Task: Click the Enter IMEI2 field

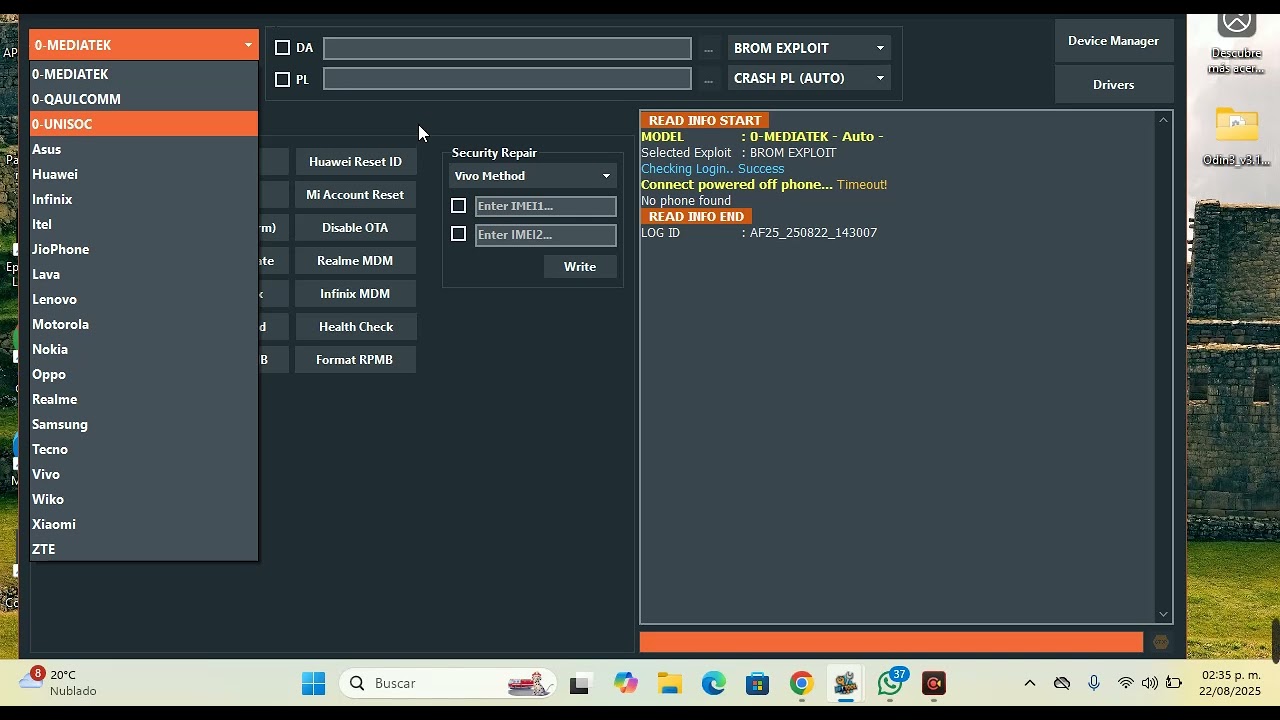Action: [x=545, y=235]
